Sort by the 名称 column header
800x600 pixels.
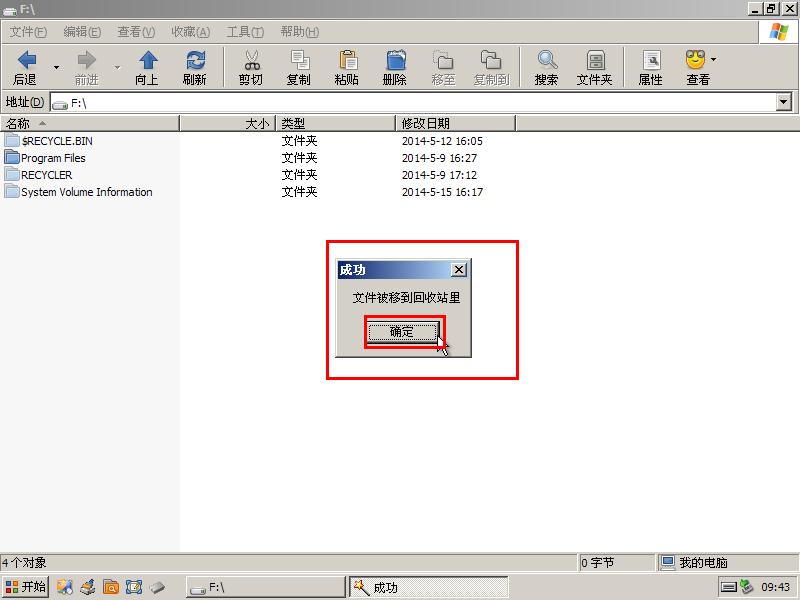[90, 123]
